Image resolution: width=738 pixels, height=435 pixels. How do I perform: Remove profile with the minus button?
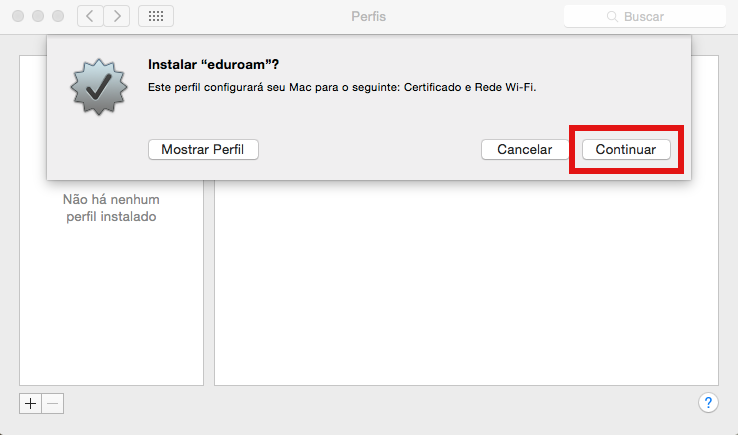53,403
